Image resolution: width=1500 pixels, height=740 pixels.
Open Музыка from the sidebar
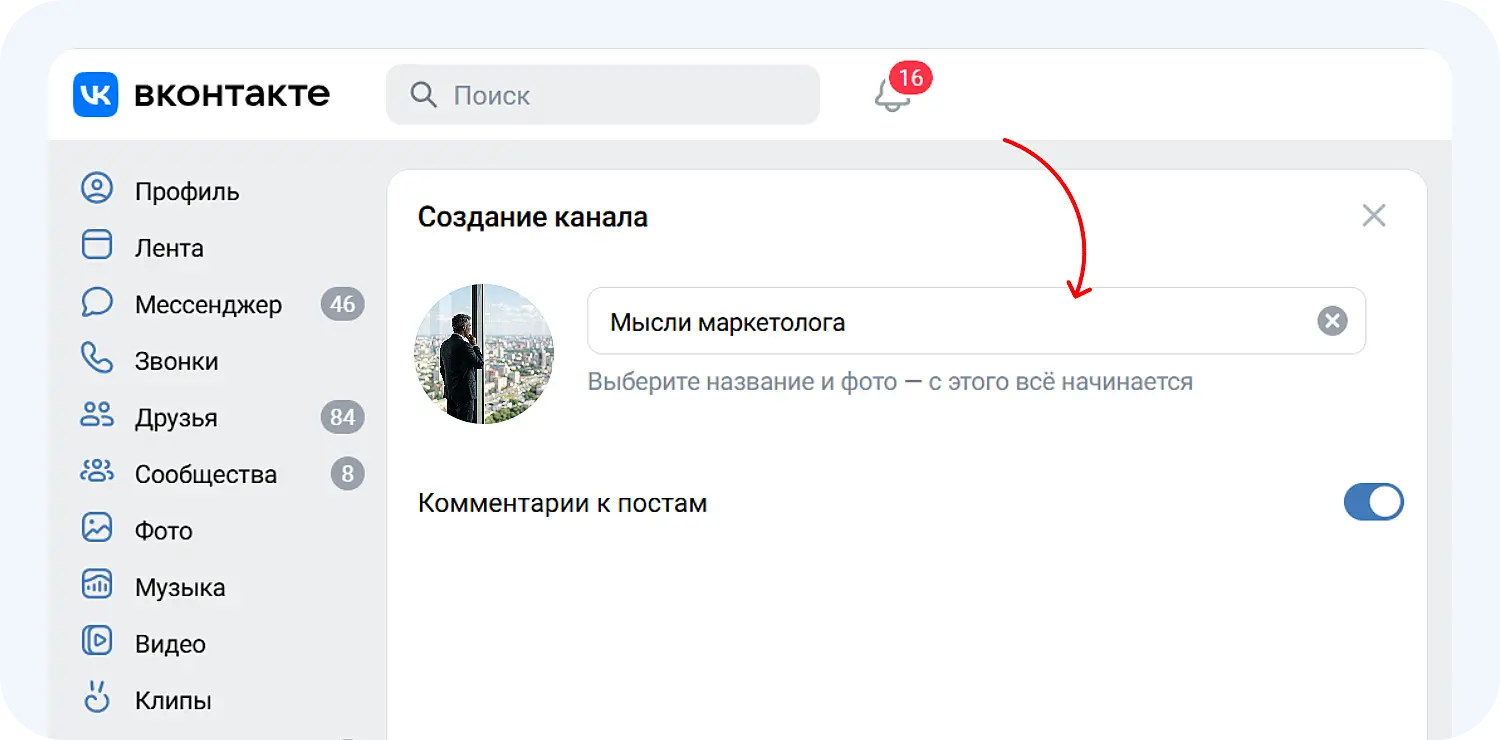point(180,588)
